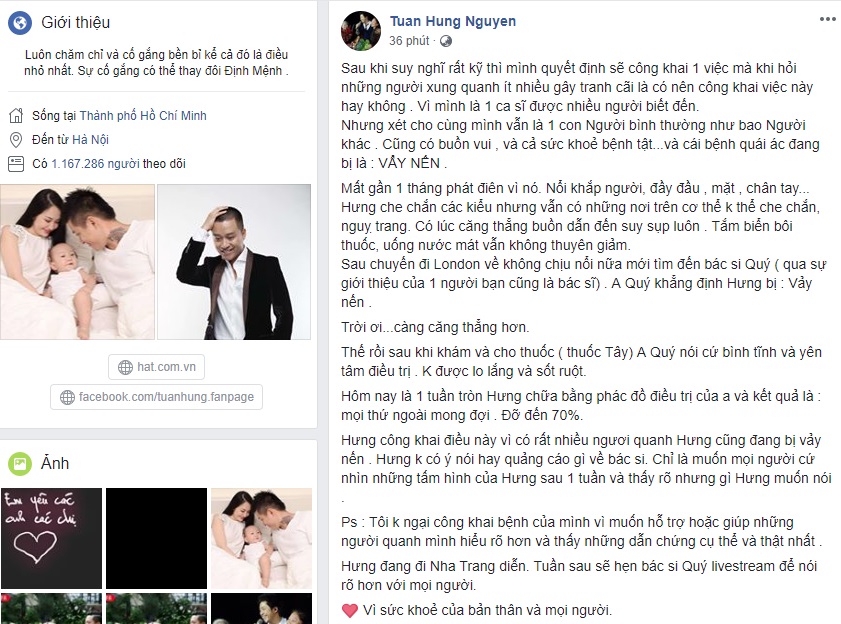Open the 1.167.286 người followers link
841x624 pixels.
tap(95, 164)
